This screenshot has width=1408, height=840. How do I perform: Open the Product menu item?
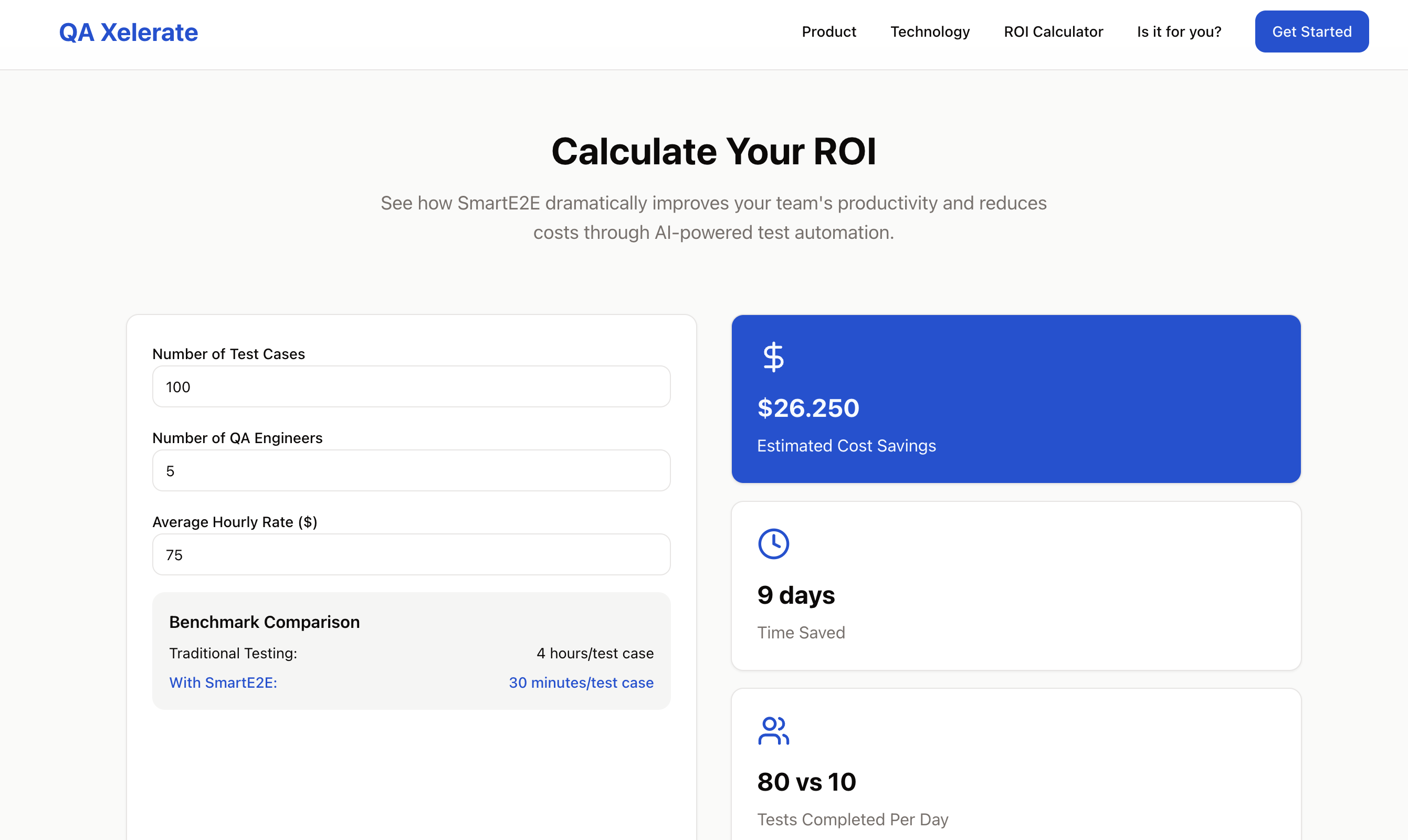pos(828,31)
